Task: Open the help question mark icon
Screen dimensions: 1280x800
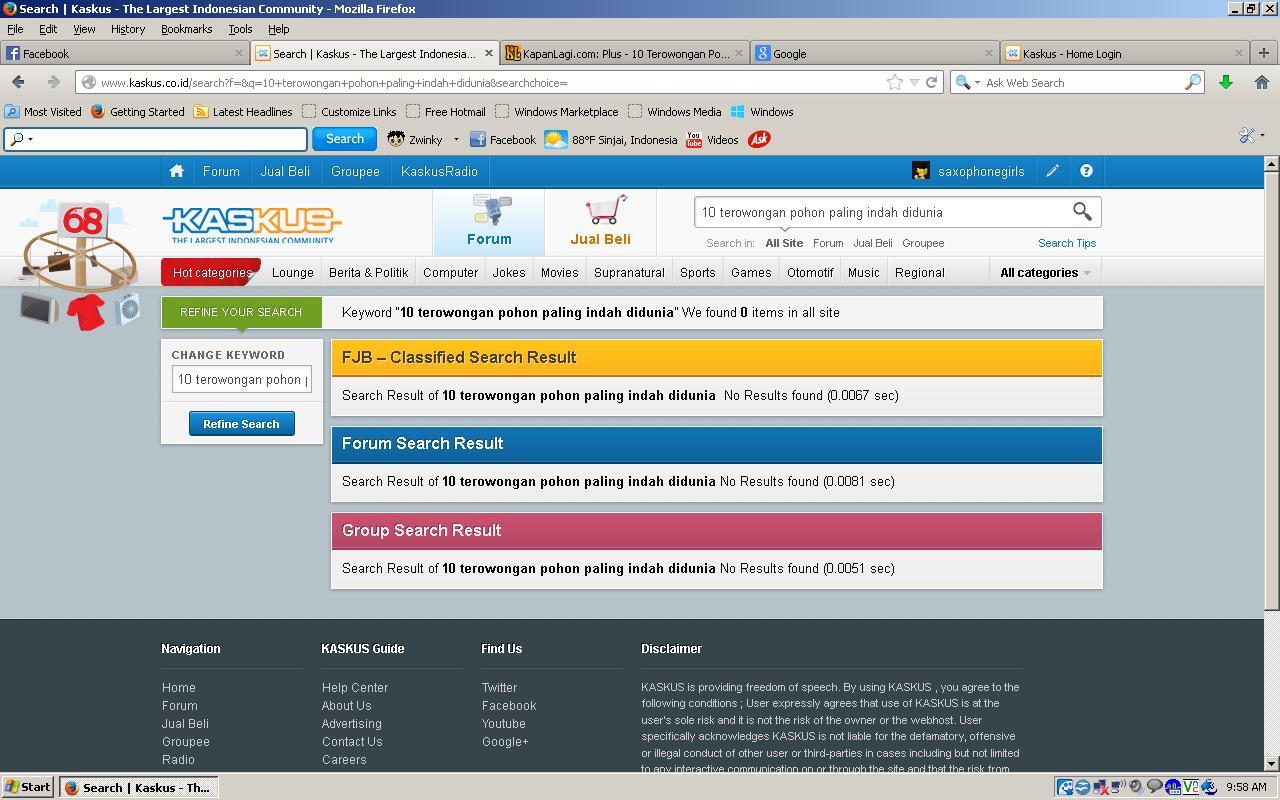Action: point(1086,171)
